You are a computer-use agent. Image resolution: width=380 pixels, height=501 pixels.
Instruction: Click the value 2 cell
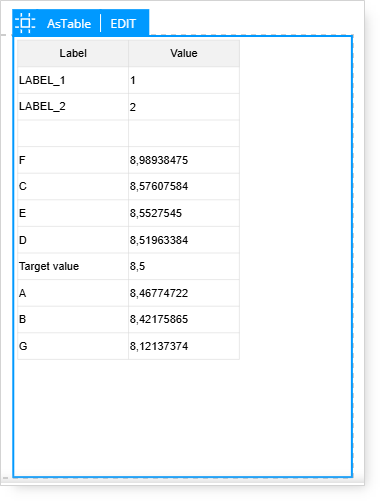[184, 107]
